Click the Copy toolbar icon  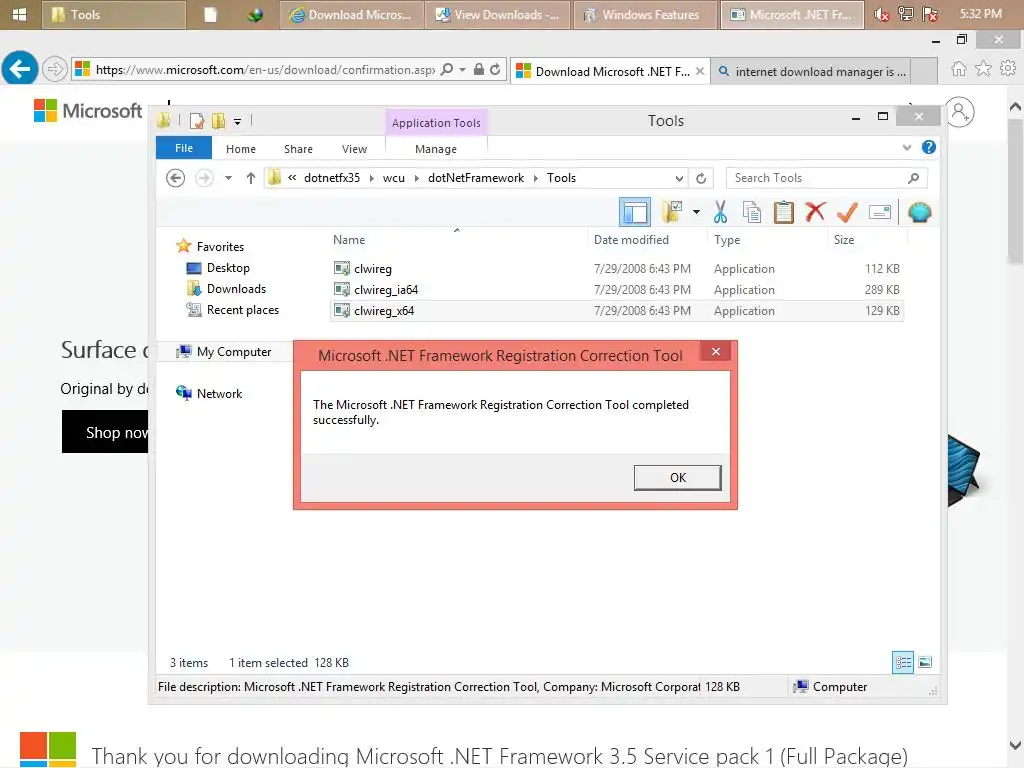click(752, 212)
